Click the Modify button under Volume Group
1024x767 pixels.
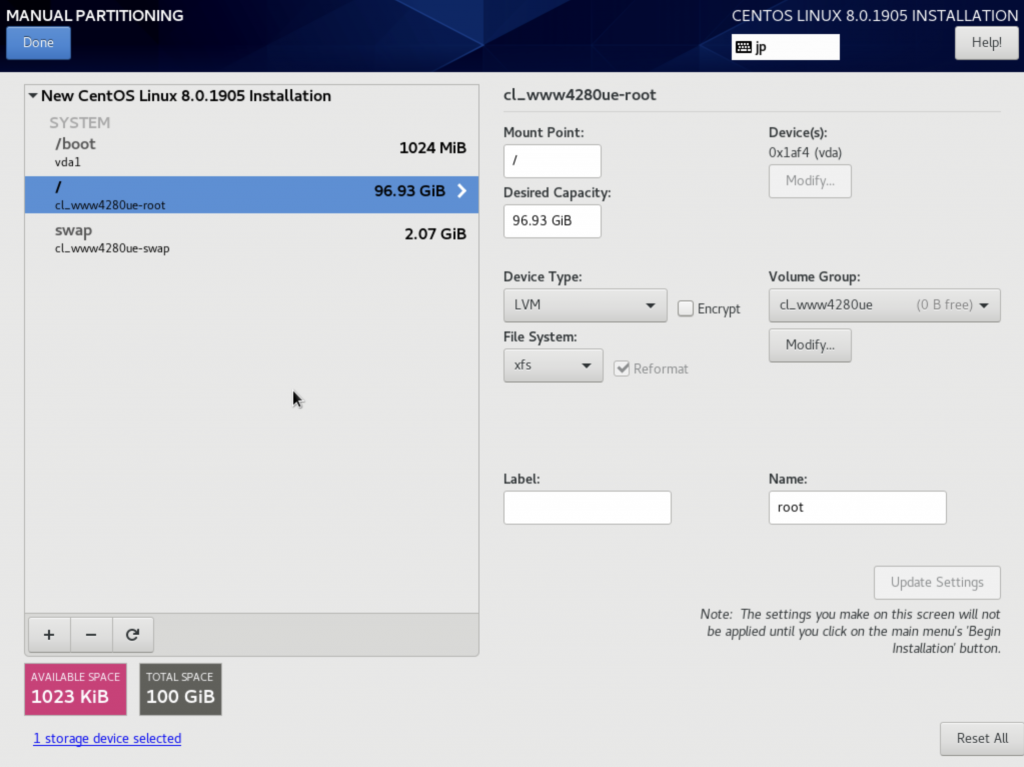(x=810, y=345)
